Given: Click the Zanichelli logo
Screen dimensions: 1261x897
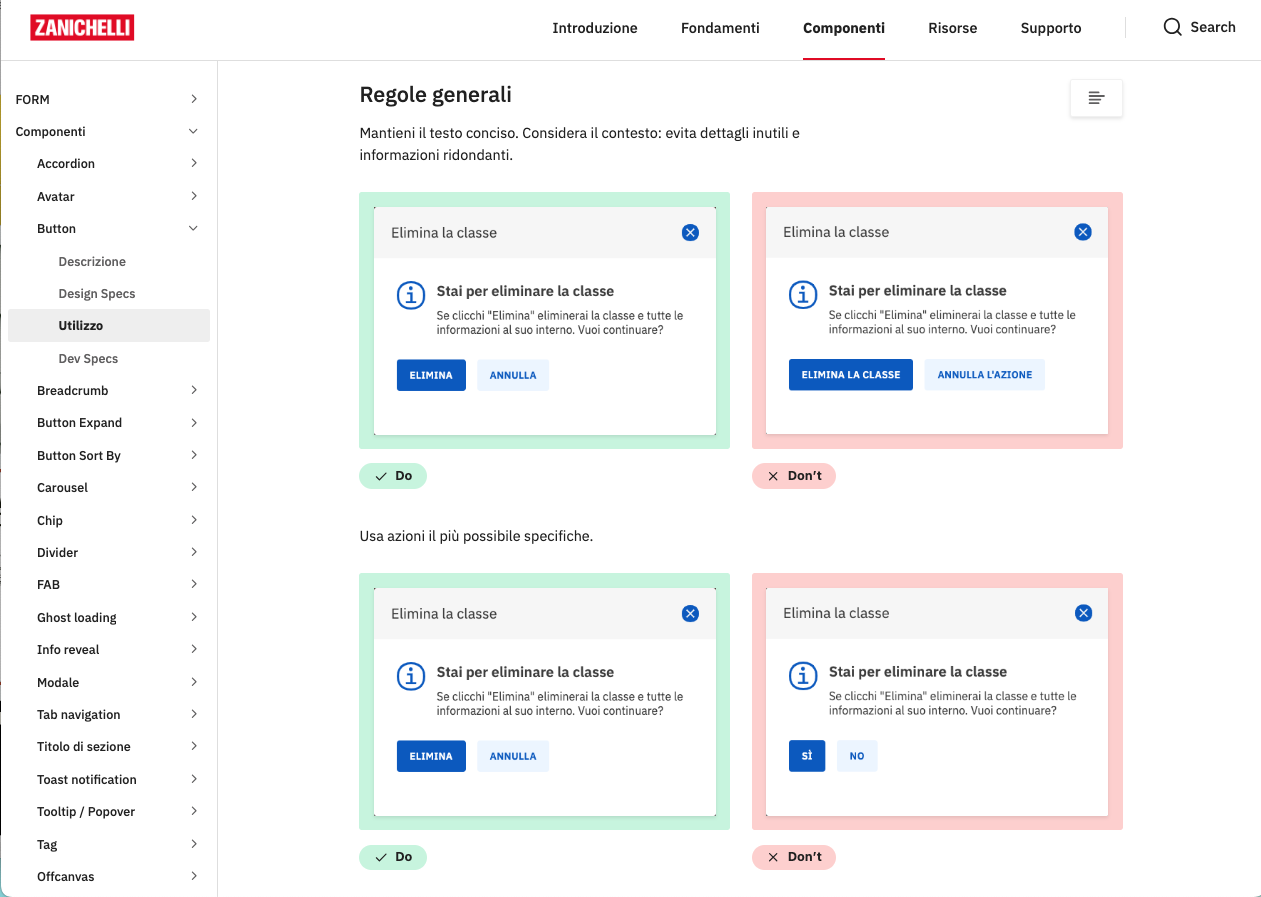Looking at the screenshot, I should pos(82,28).
